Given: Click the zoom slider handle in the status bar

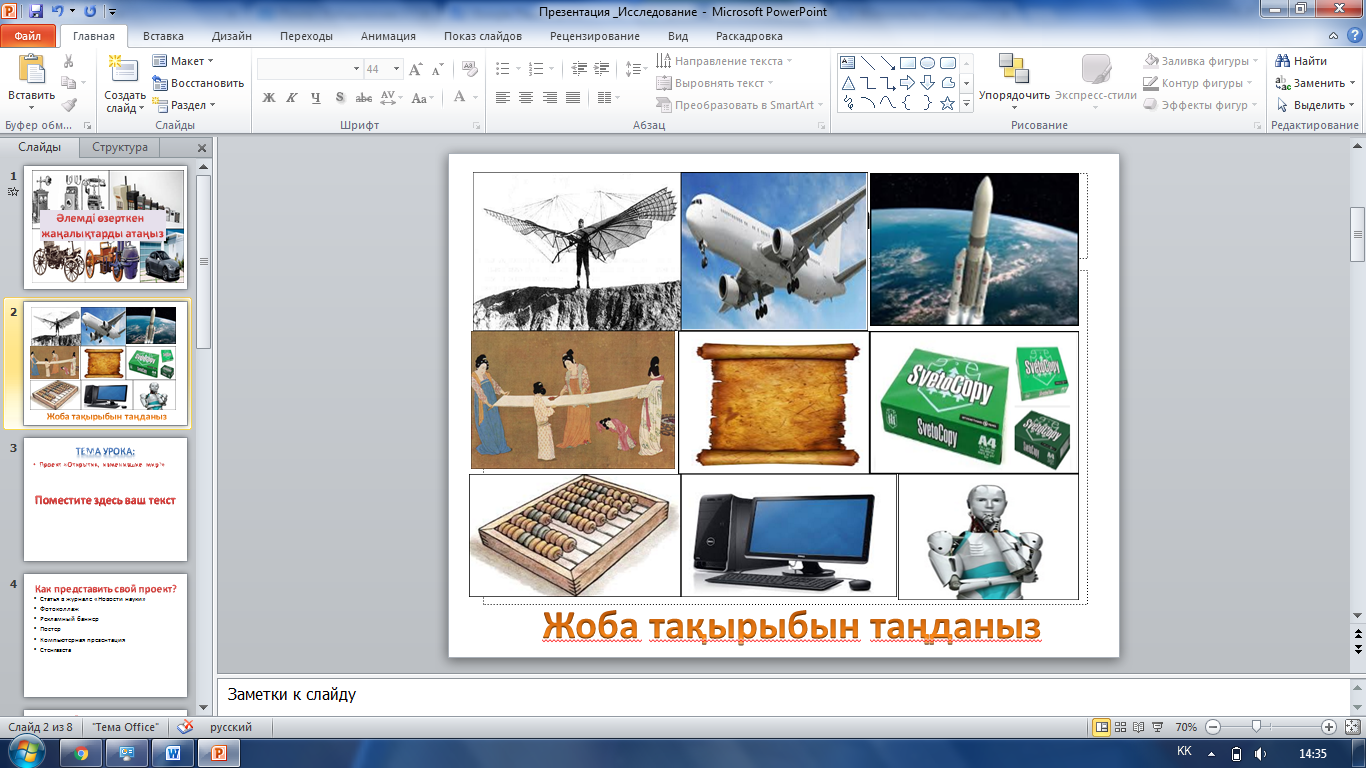Looking at the screenshot, I should pos(1256,727).
